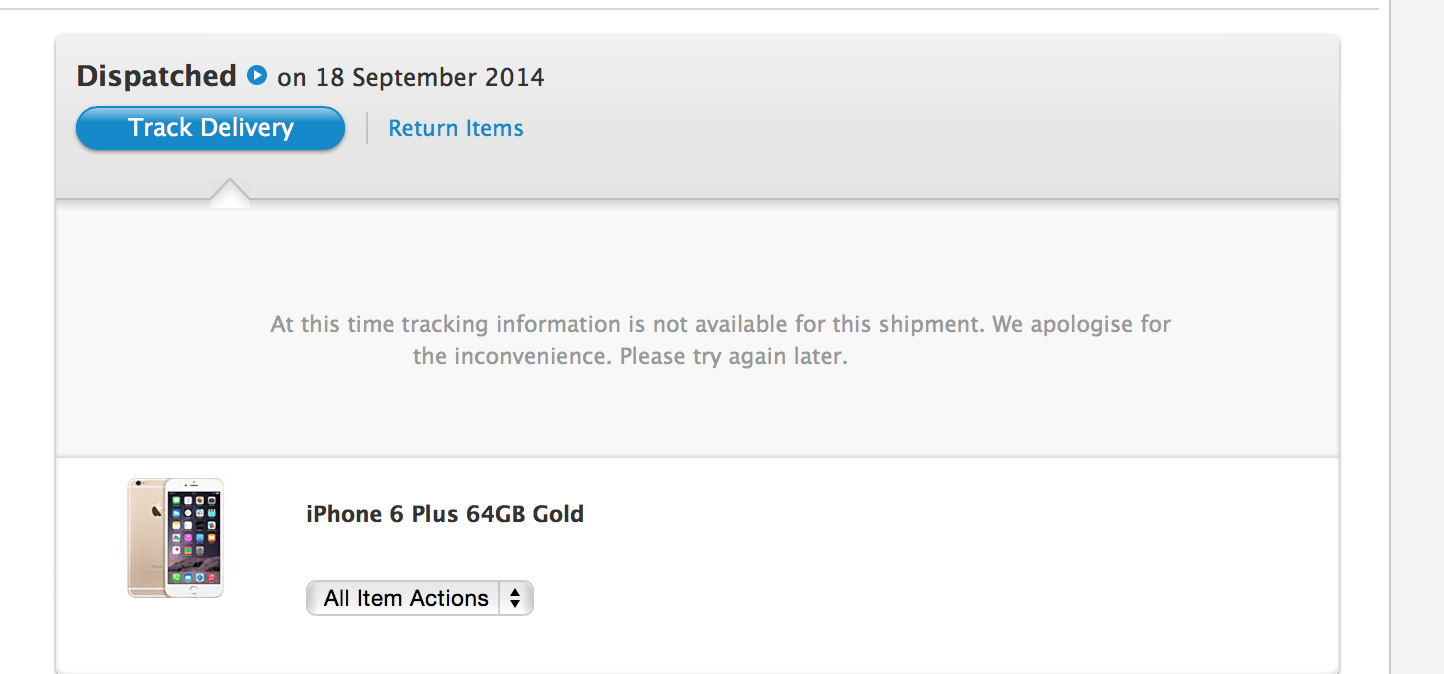Click the empty grey header area beside Return Items
Screen dimensions: 1444x674
[x=900, y=128]
